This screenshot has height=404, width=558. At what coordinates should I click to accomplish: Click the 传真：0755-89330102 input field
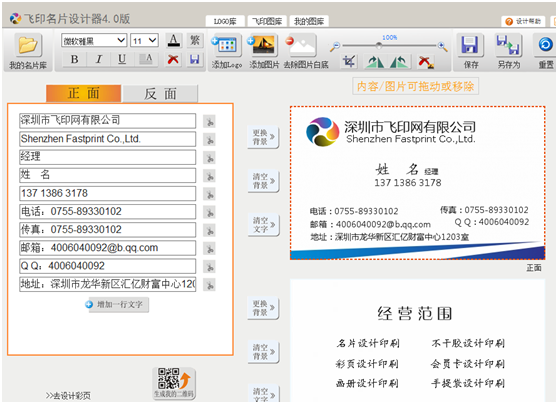coord(107,230)
